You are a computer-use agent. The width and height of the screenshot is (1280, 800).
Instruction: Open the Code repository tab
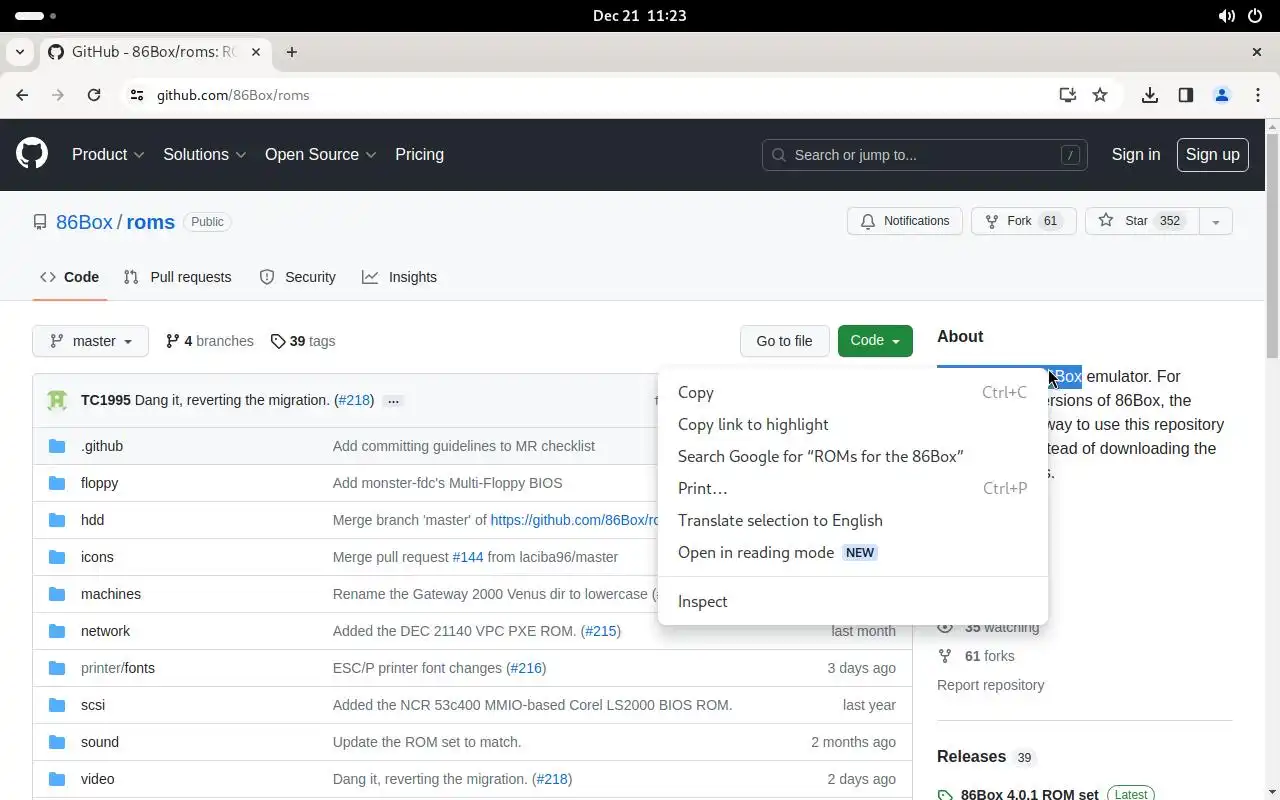pyautogui.click(x=69, y=277)
